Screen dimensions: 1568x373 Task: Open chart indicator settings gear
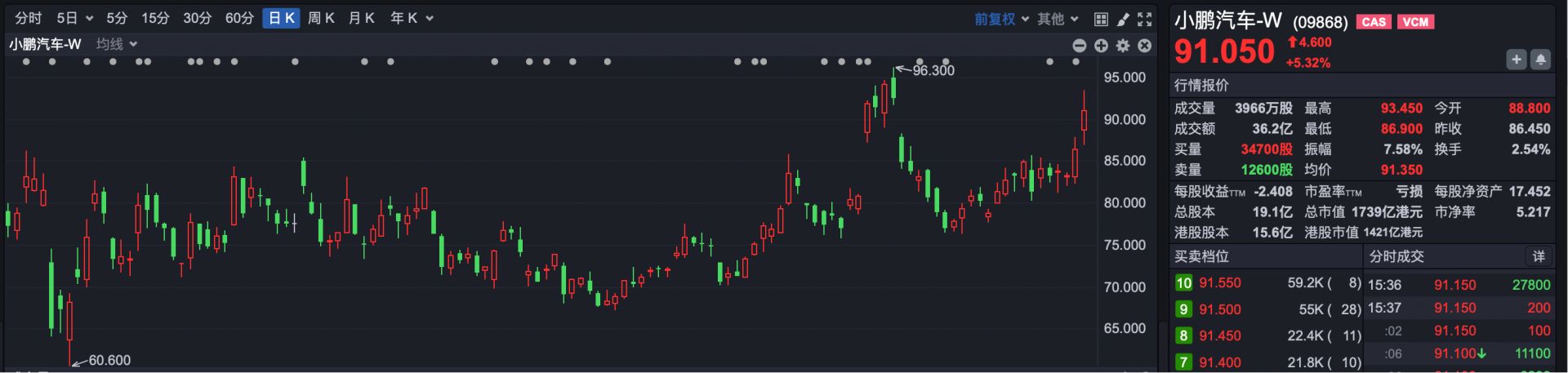coord(1123,46)
